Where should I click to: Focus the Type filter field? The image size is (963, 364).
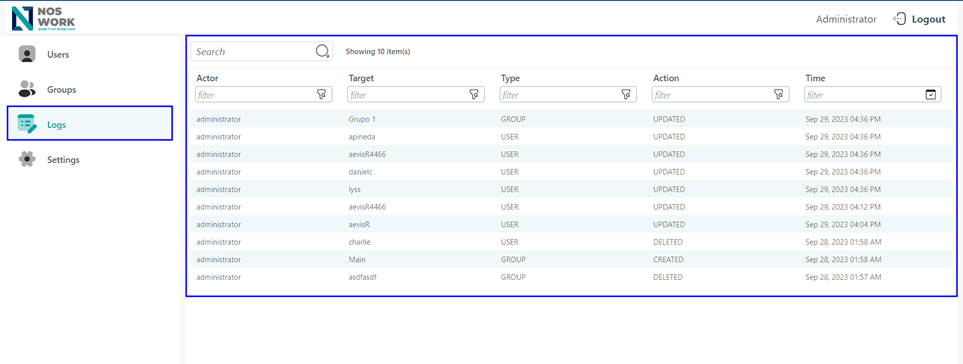point(568,95)
